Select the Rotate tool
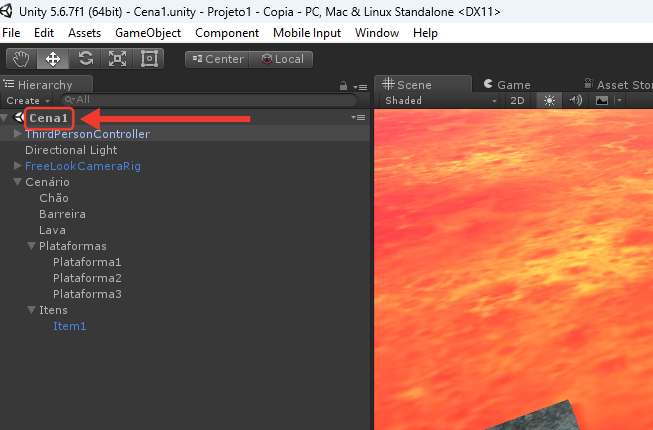Image resolution: width=653 pixels, height=430 pixels. (85, 59)
